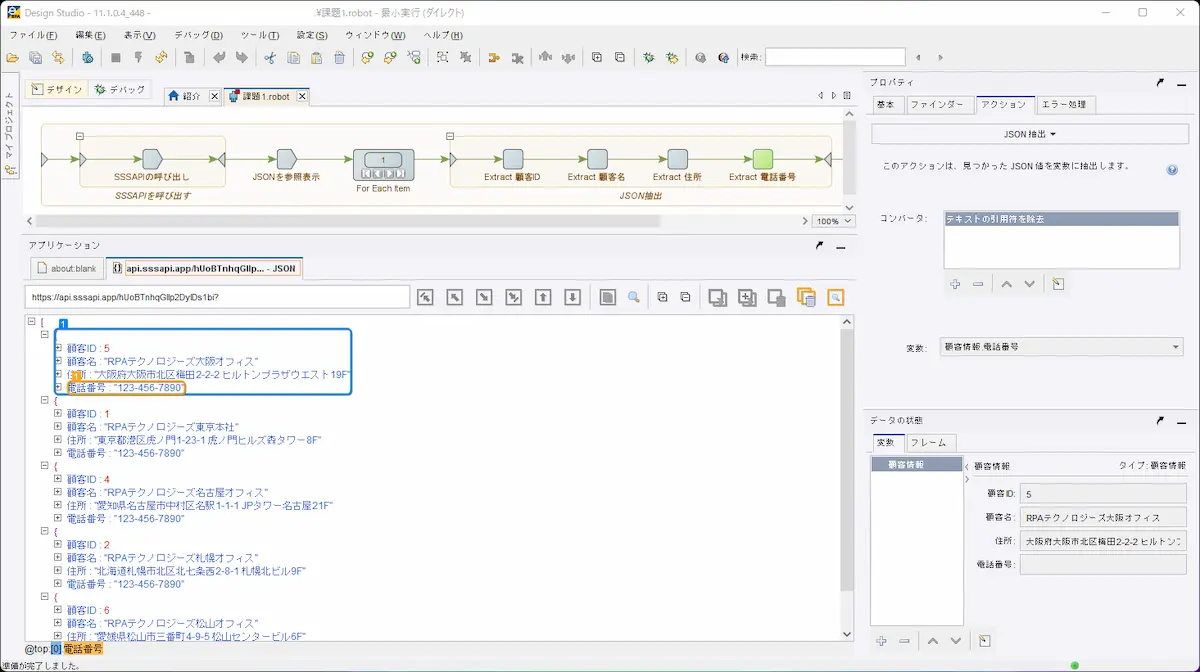Click the JSONを参照表示 step node
This screenshot has height=672, width=1200.
click(x=286, y=159)
